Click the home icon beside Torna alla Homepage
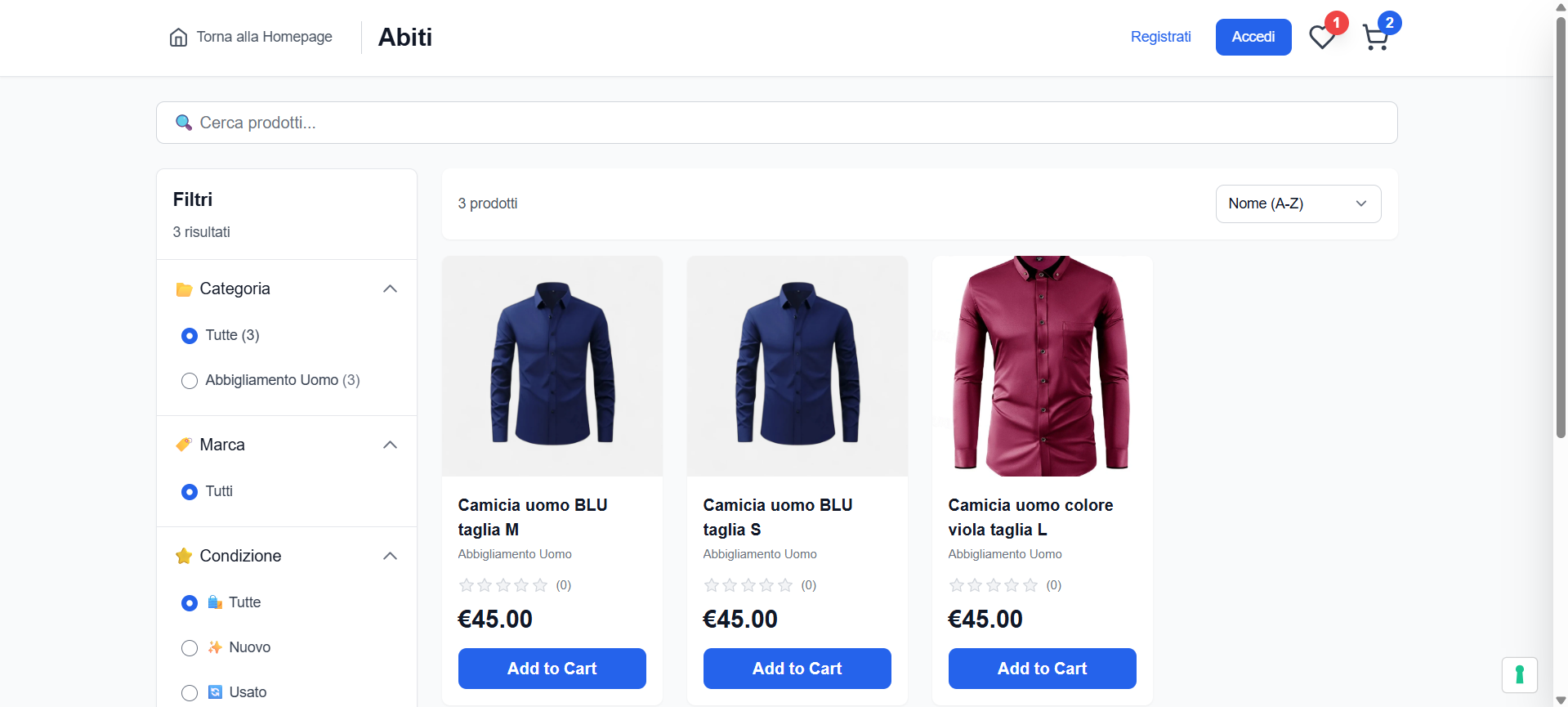This screenshot has width=1568, height=707. pyautogui.click(x=178, y=37)
